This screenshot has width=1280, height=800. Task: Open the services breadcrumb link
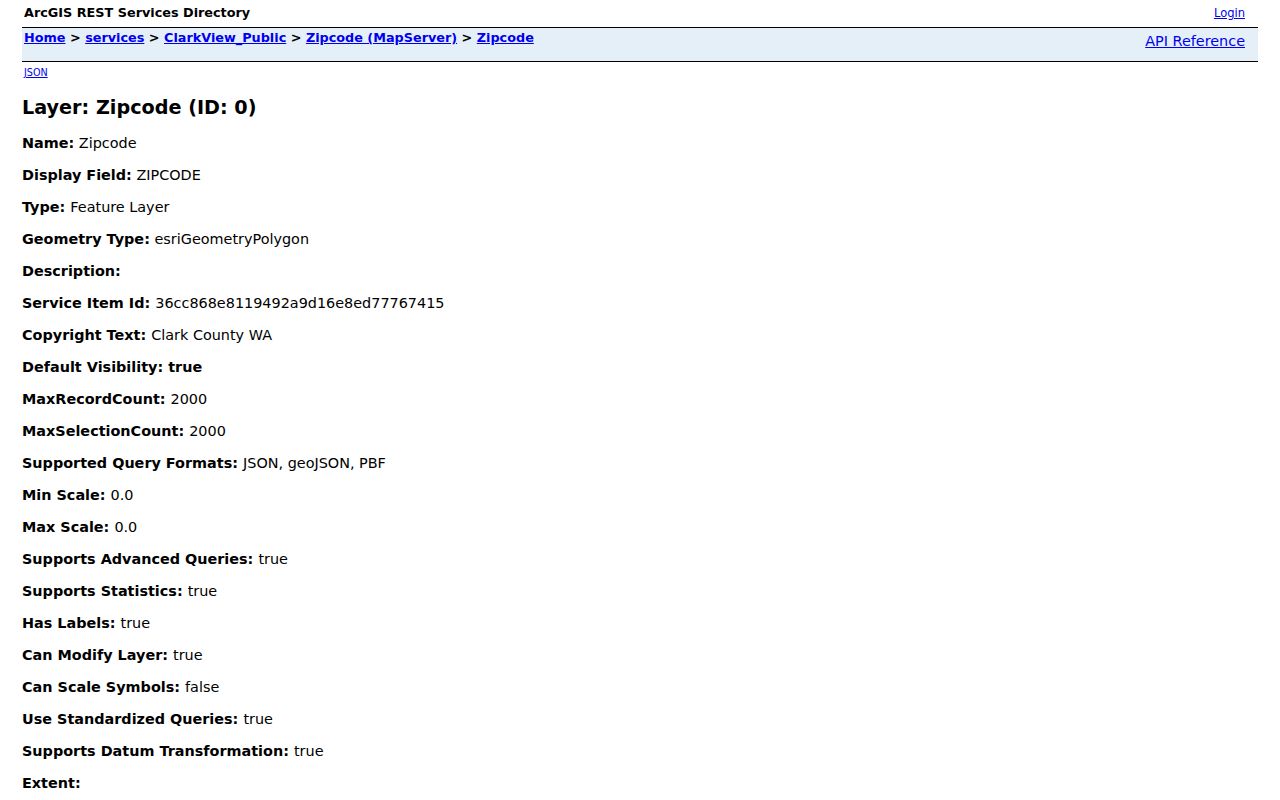pyautogui.click(x=115, y=38)
